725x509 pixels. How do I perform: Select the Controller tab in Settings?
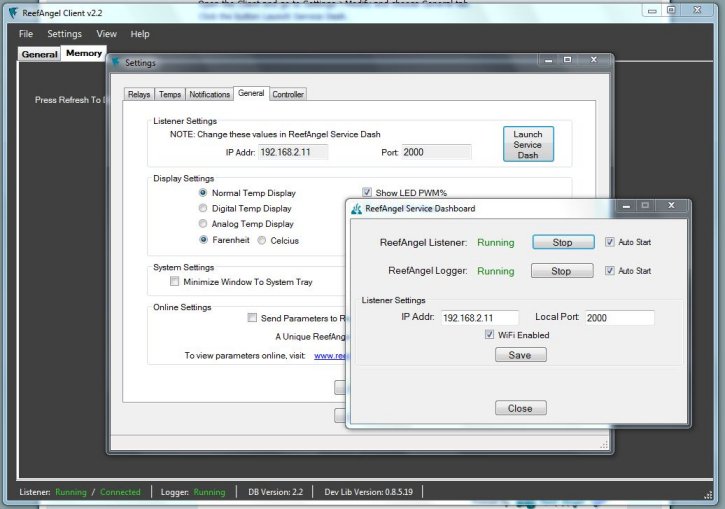pyautogui.click(x=288, y=94)
